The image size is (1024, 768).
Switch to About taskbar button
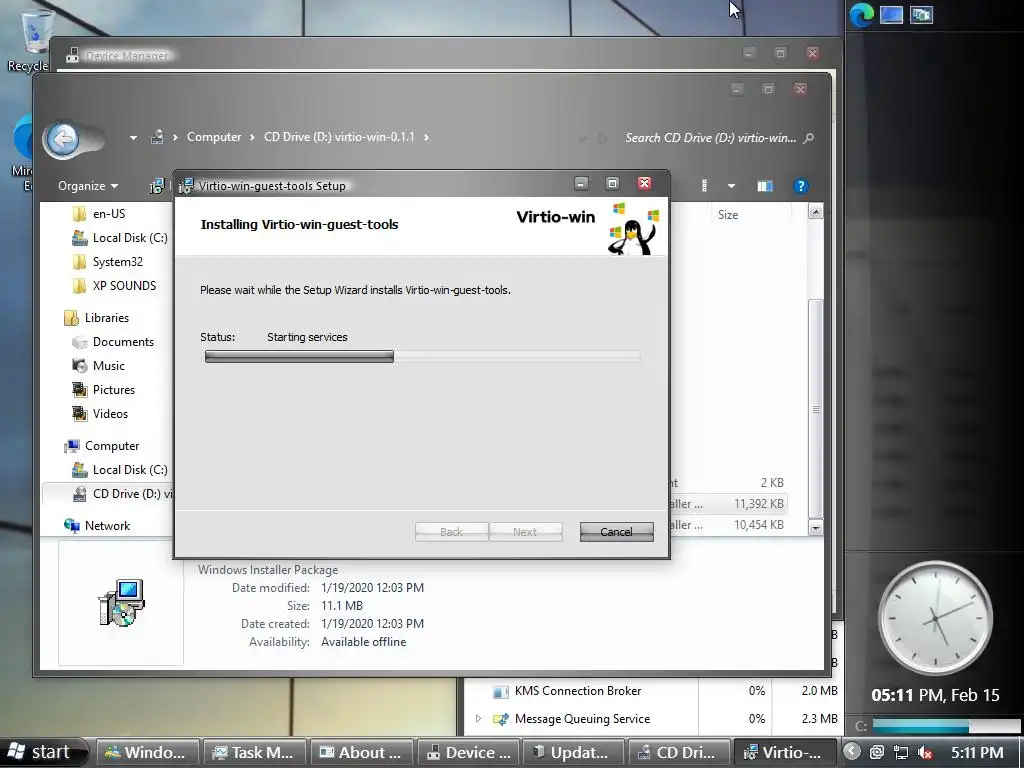click(x=361, y=752)
